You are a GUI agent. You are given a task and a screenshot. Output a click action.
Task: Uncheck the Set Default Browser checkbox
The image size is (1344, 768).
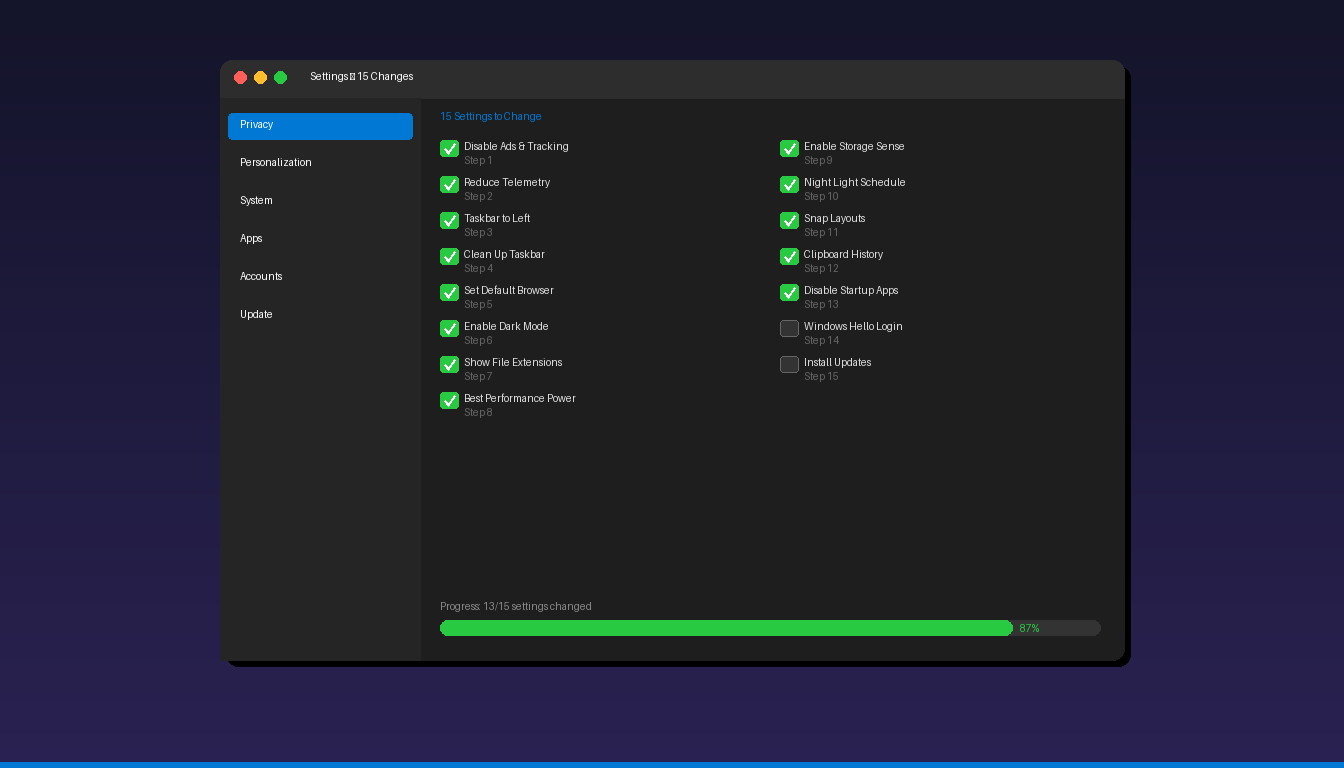click(x=449, y=292)
